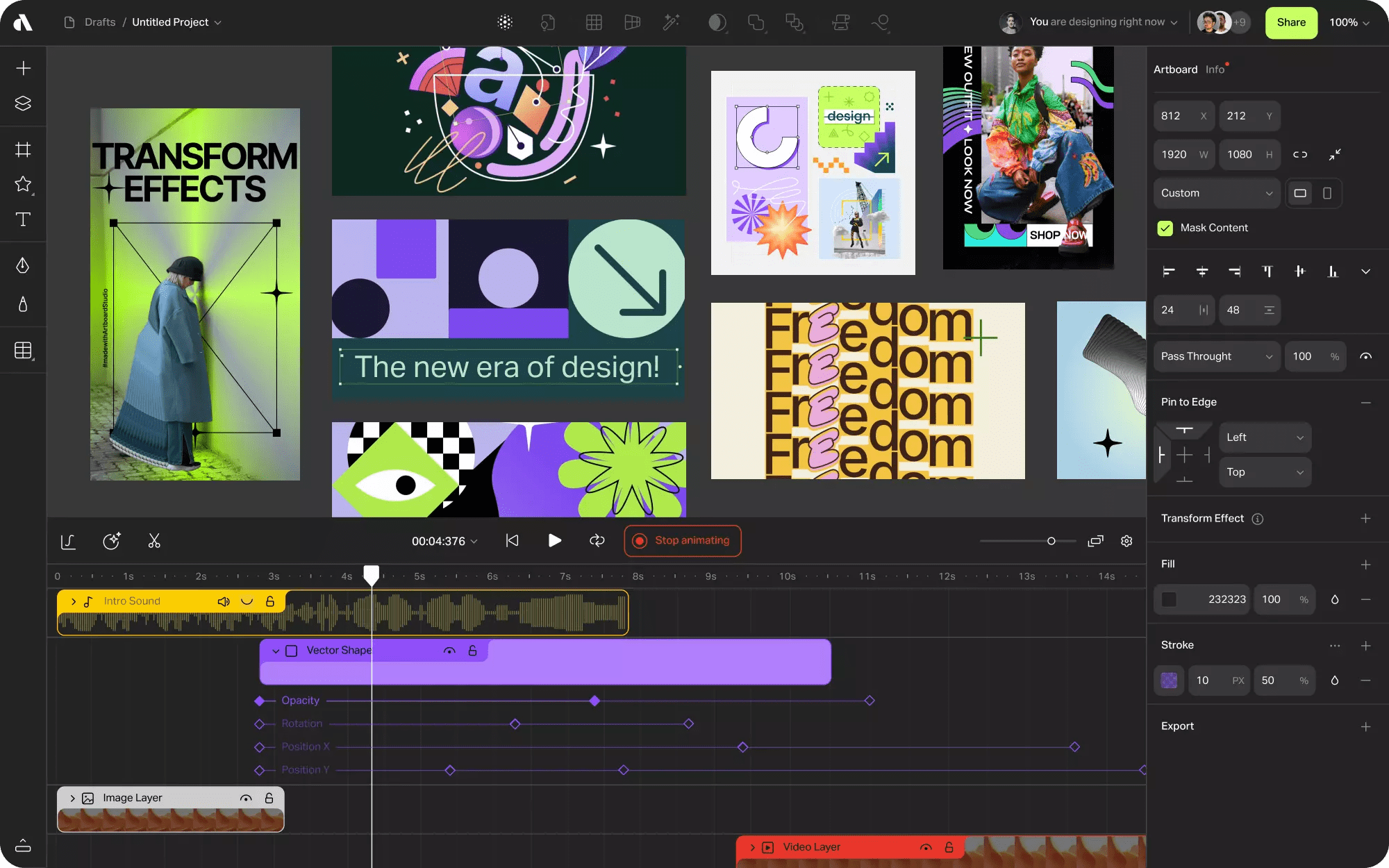Open the timeline settings gear
This screenshot has height=868, width=1389.
click(x=1126, y=541)
